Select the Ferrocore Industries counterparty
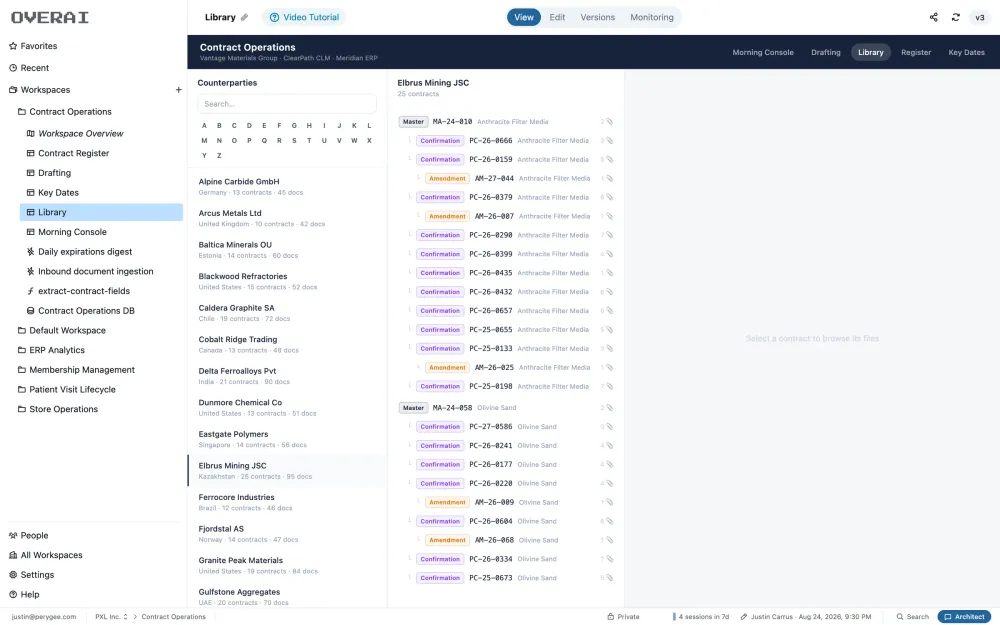The image size is (1000, 625). pos(287,502)
